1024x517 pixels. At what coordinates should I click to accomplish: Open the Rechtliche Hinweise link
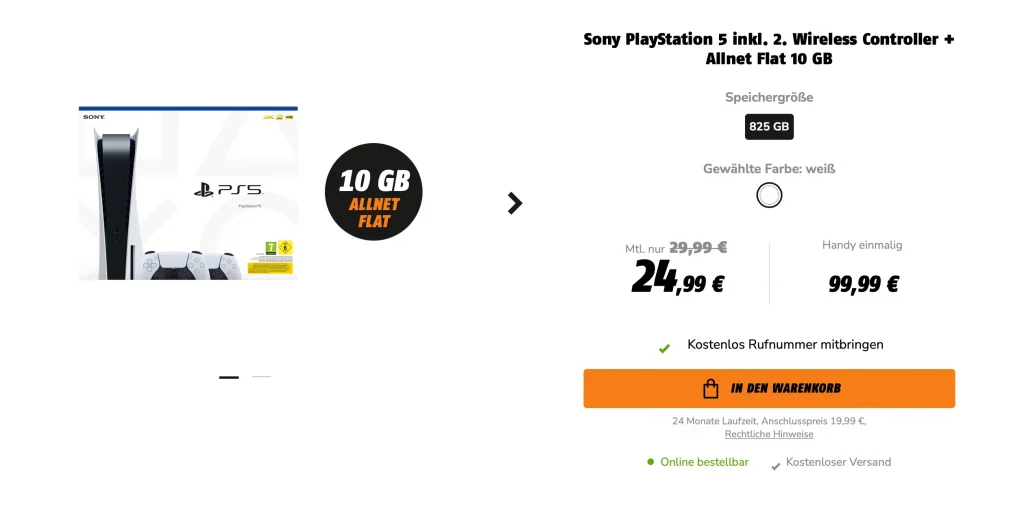click(769, 435)
